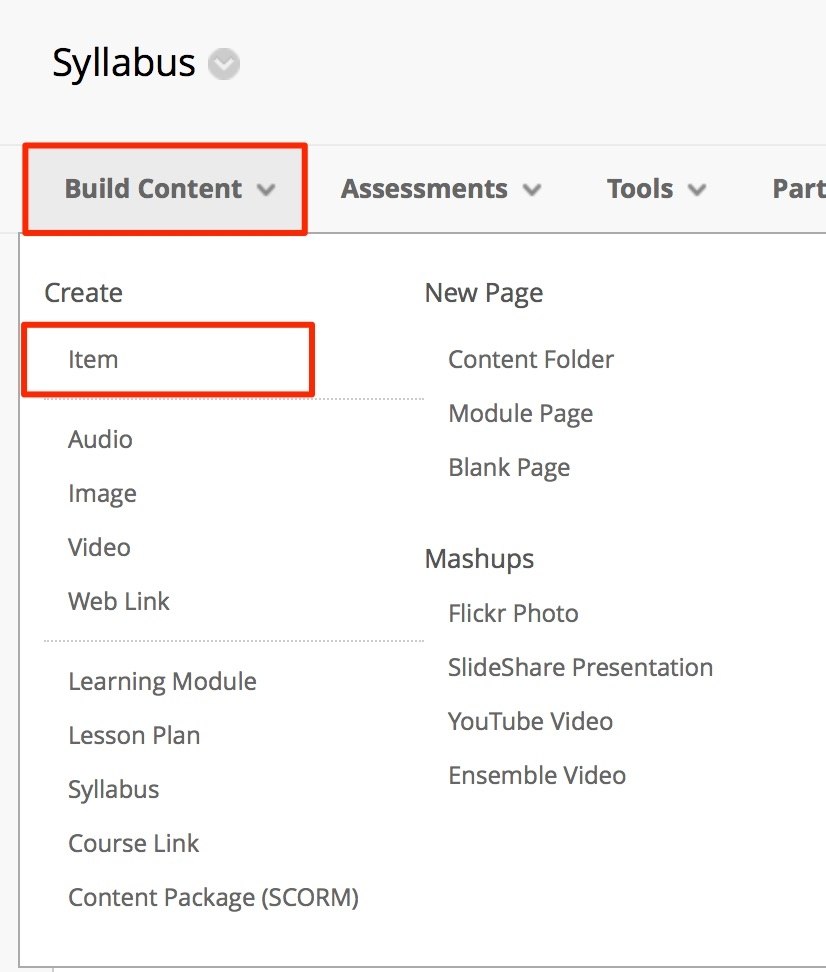Screen dimensions: 826x972
Task: Choose Video from the Create section
Action: point(99,548)
